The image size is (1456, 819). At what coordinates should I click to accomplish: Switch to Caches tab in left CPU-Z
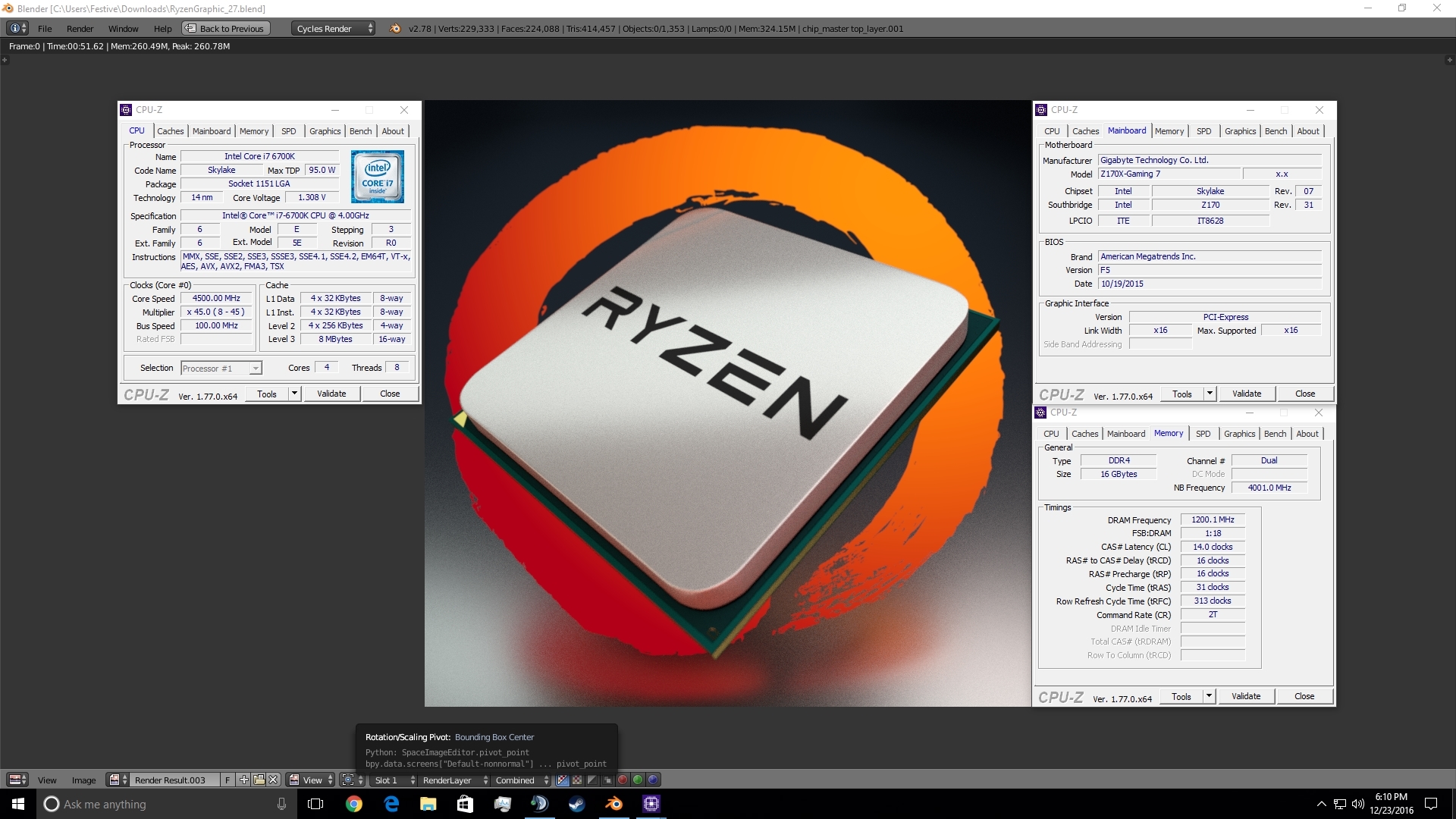(x=171, y=131)
